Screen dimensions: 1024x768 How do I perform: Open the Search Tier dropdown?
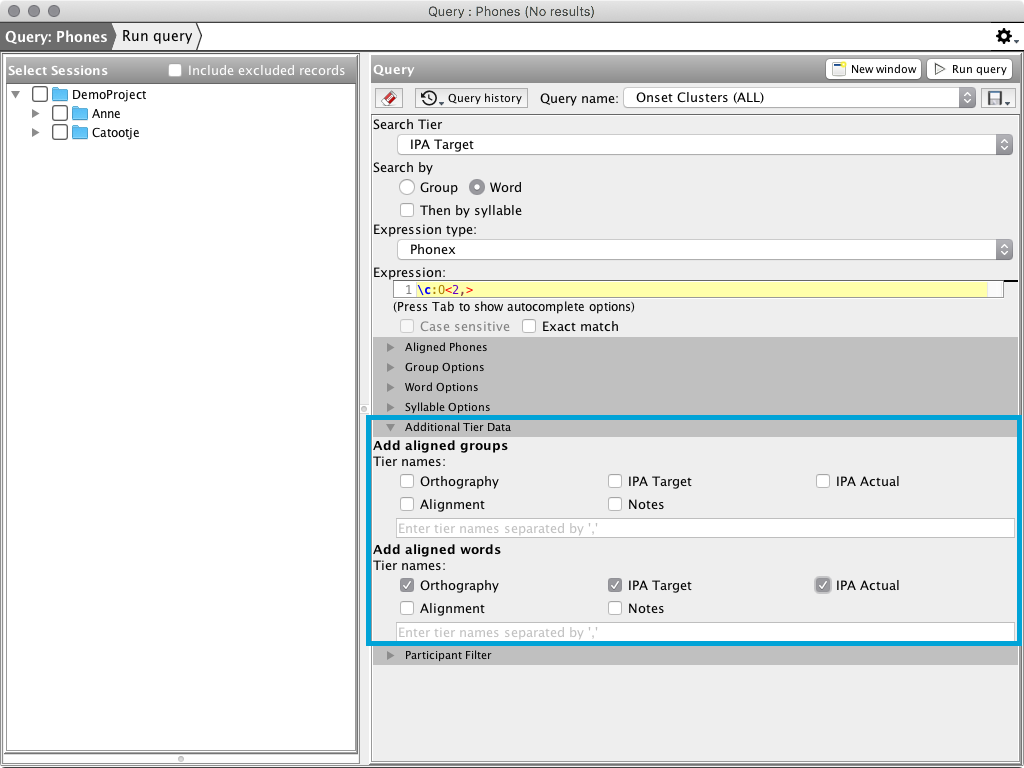704,145
